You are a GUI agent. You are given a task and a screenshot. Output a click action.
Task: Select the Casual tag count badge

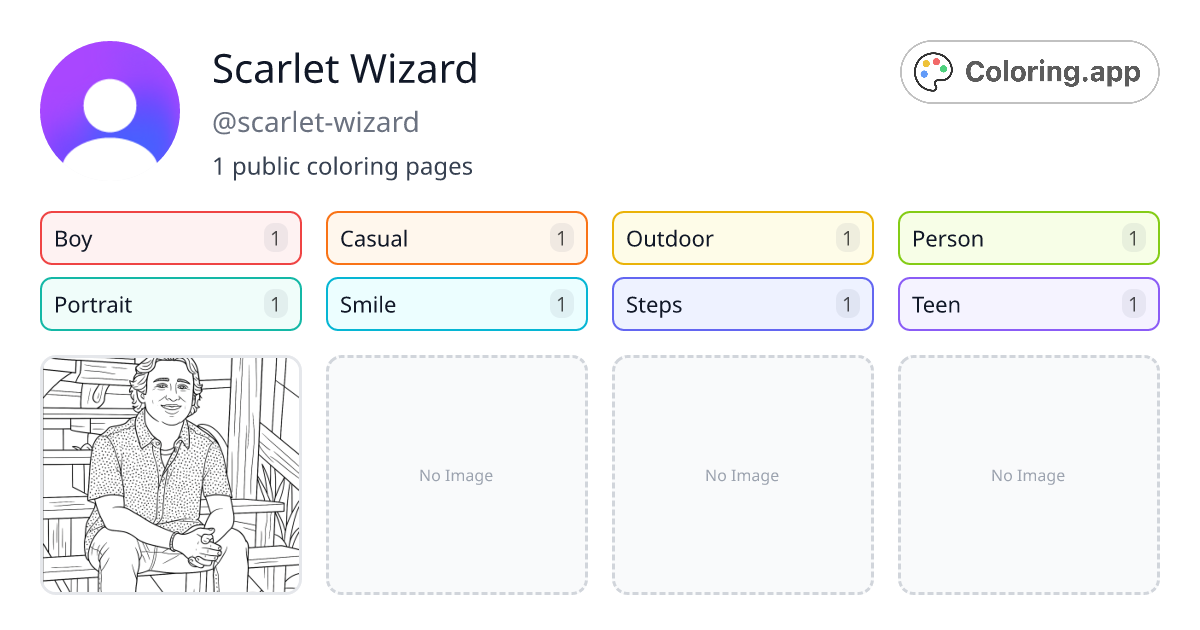click(561, 238)
